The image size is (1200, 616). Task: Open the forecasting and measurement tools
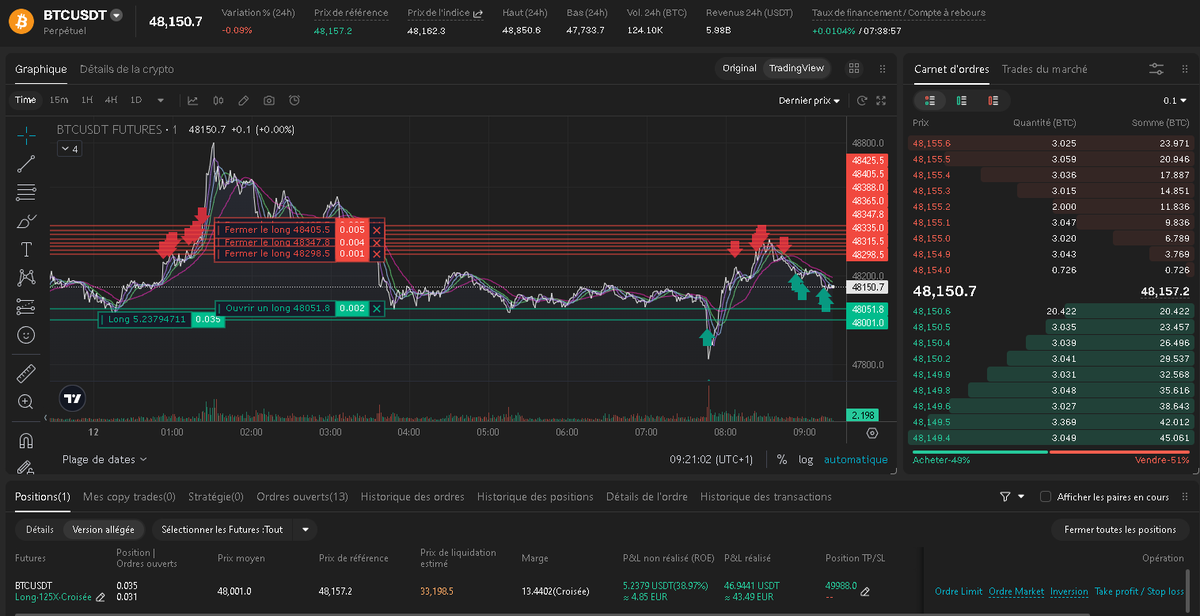(26, 306)
